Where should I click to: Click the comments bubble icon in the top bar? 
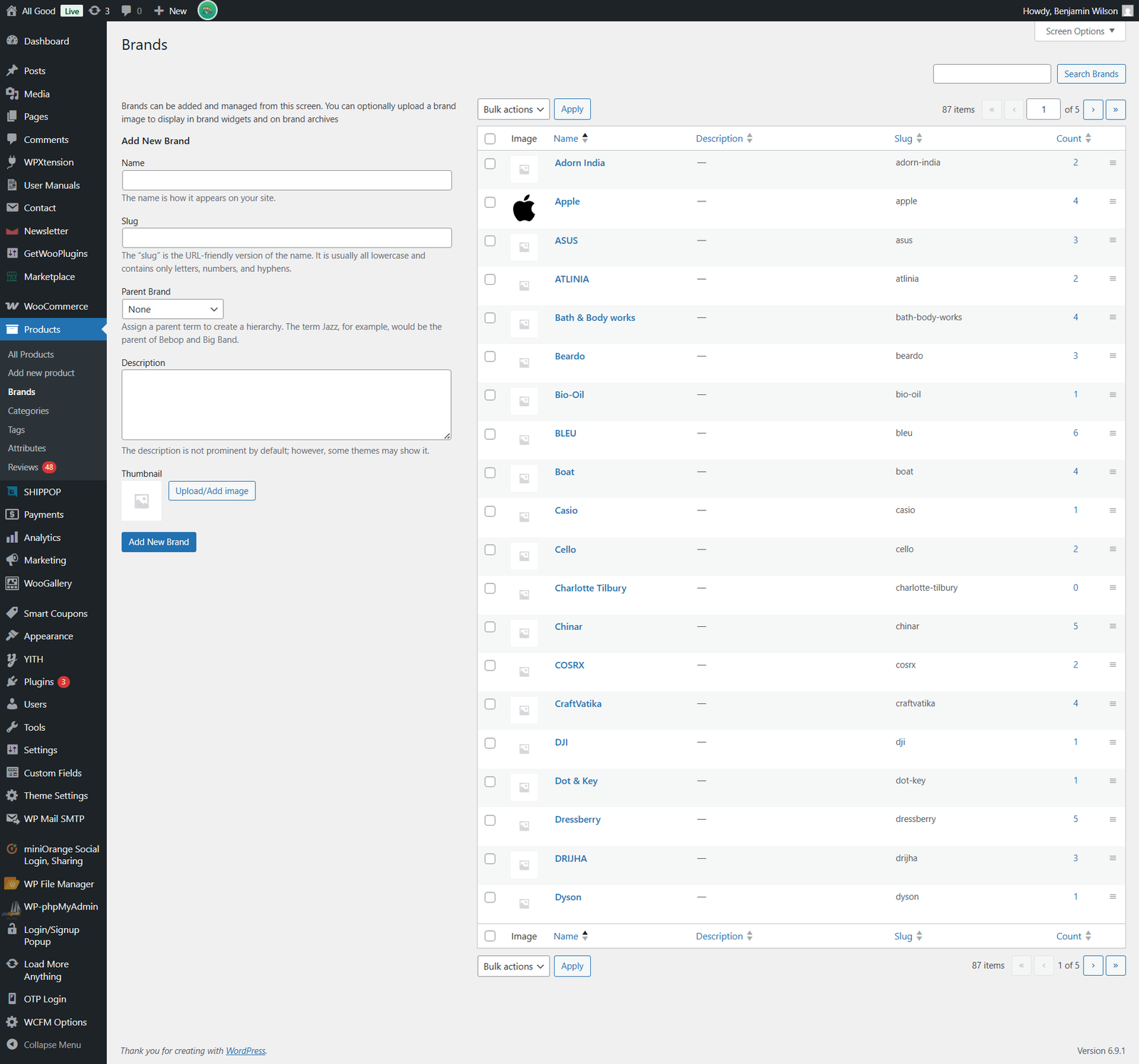pos(127,11)
